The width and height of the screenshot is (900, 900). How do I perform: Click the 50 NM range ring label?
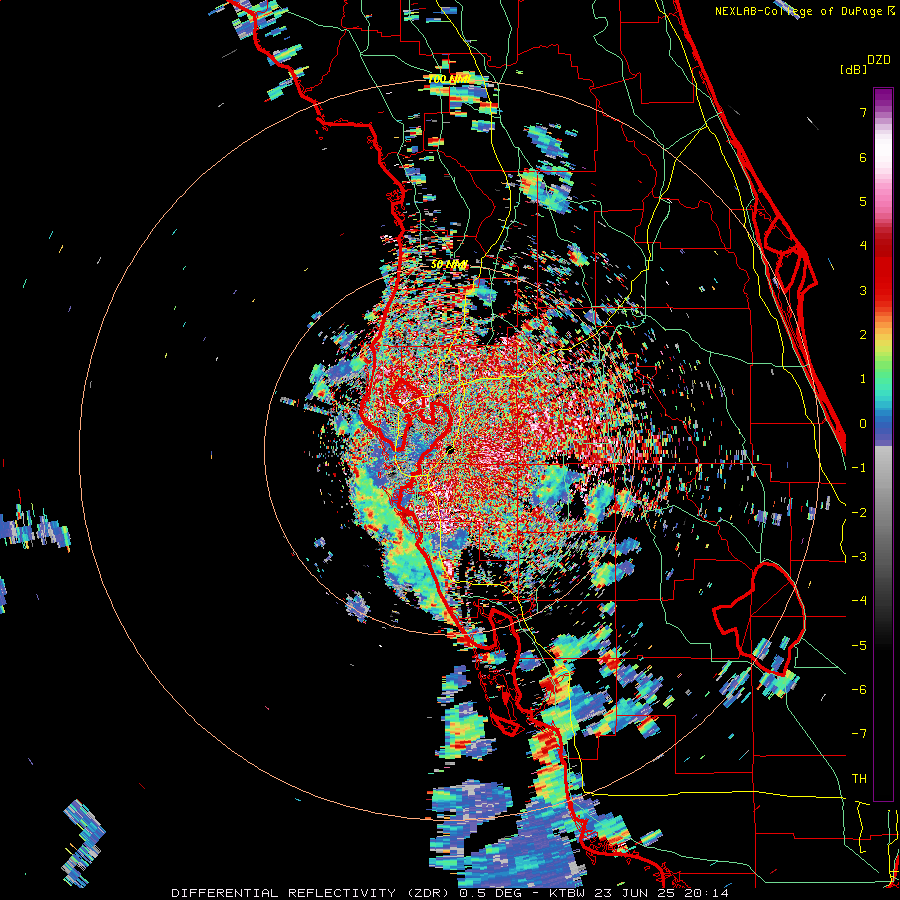[449, 265]
